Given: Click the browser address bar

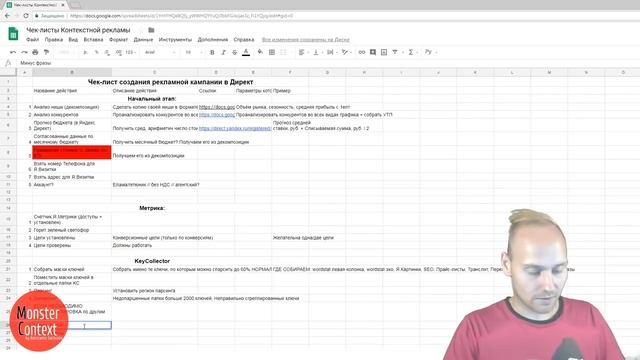Looking at the screenshot, I should (327, 16).
